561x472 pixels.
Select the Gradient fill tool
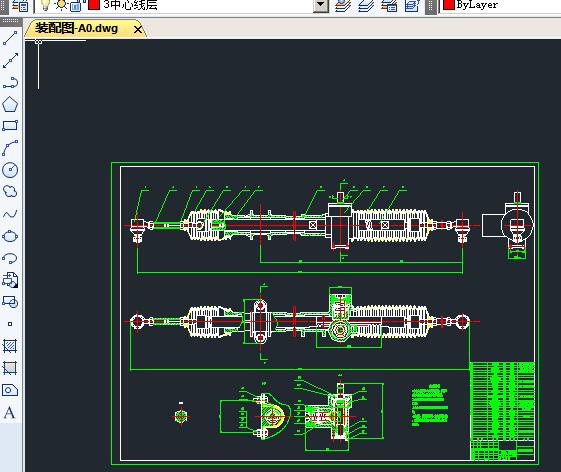[10, 368]
